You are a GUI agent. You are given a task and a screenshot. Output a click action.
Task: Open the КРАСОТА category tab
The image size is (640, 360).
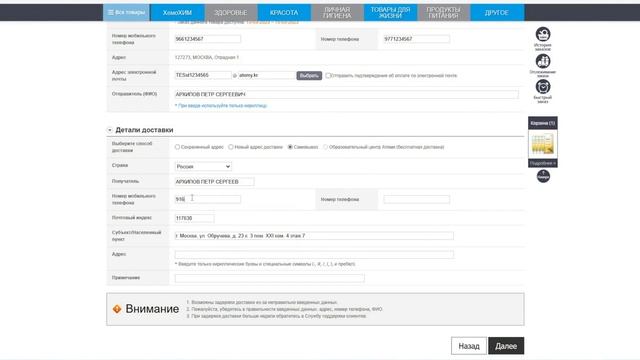click(x=284, y=13)
